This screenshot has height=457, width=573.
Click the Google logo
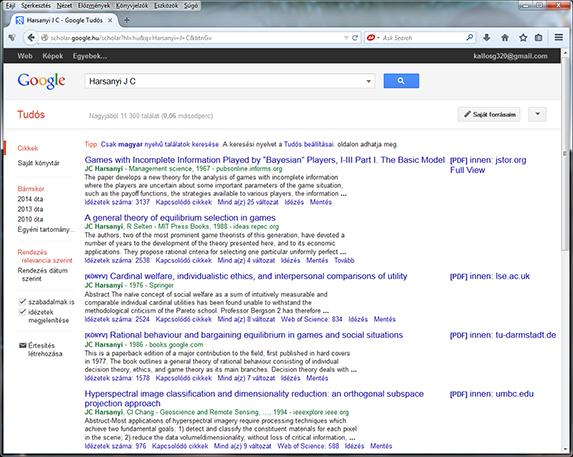pyautogui.click(x=41, y=81)
